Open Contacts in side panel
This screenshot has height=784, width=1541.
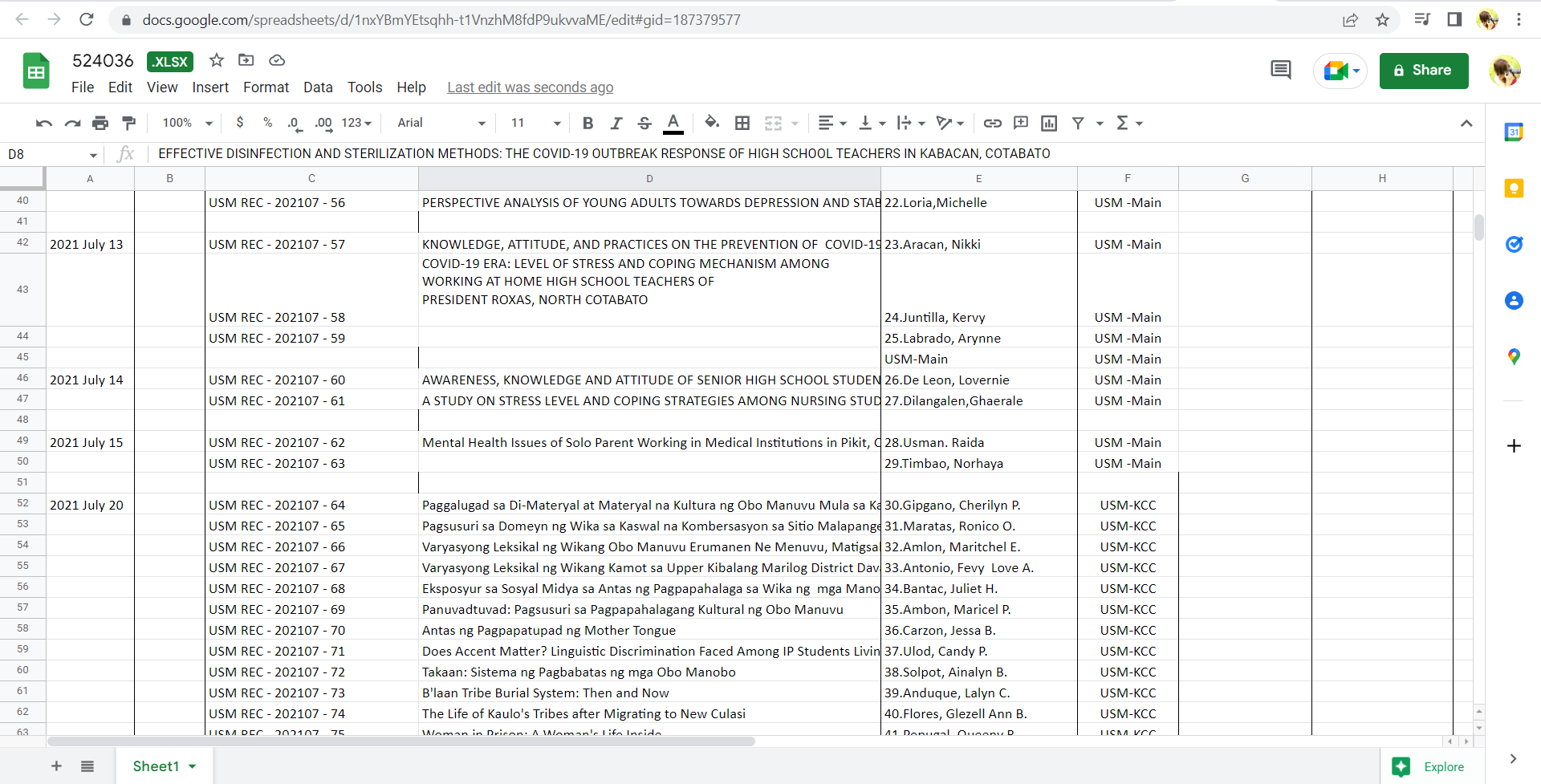click(x=1514, y=301)
